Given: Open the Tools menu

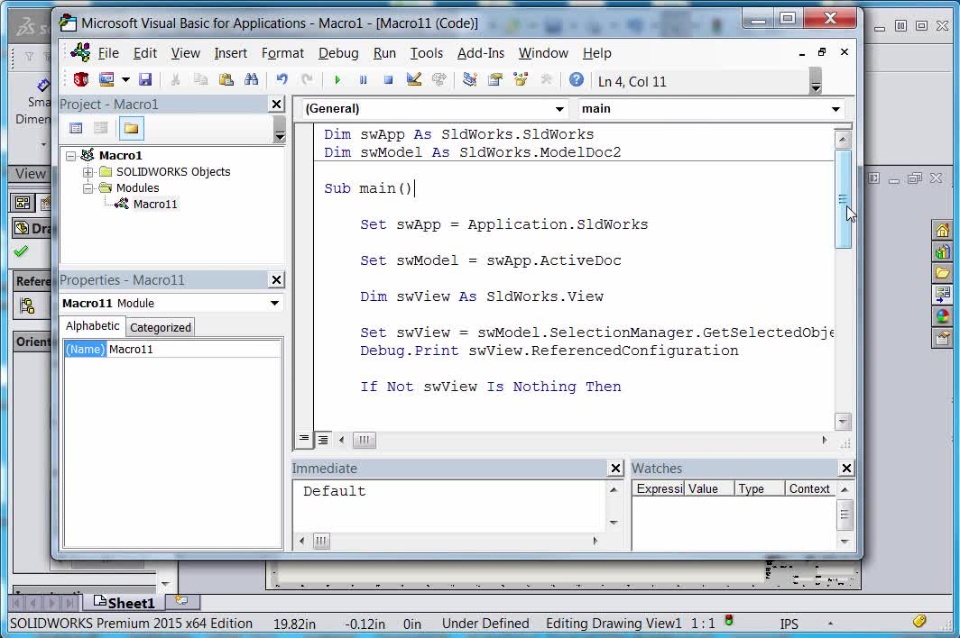Looking at the screenshot, I should [x=426, y=53].
